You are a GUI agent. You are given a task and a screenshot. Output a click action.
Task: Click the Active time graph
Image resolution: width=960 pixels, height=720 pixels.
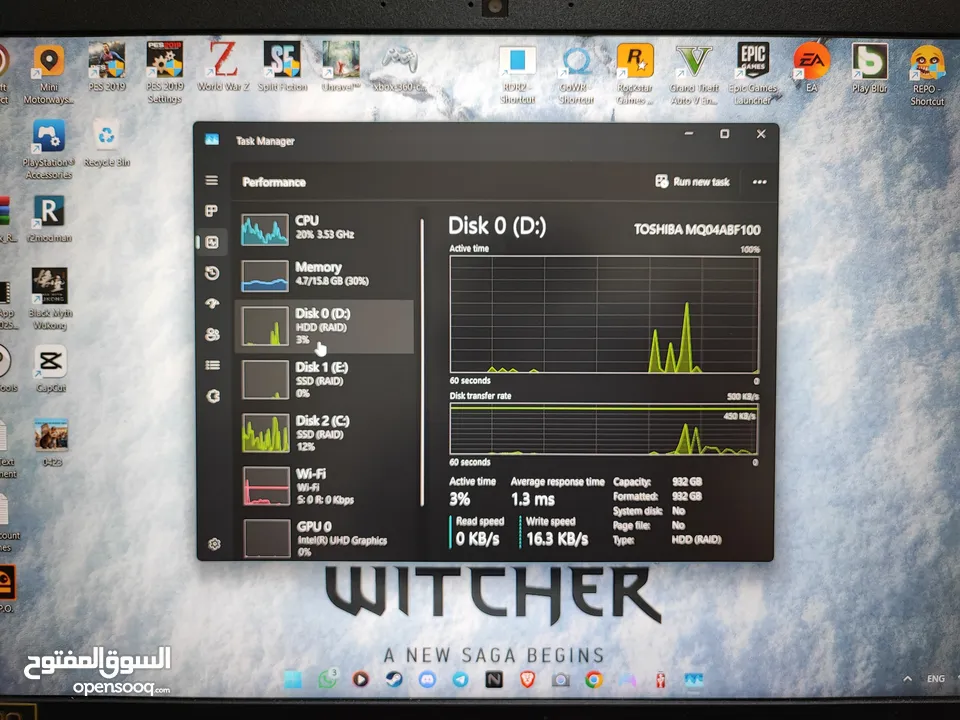click(x=604, y=314)
